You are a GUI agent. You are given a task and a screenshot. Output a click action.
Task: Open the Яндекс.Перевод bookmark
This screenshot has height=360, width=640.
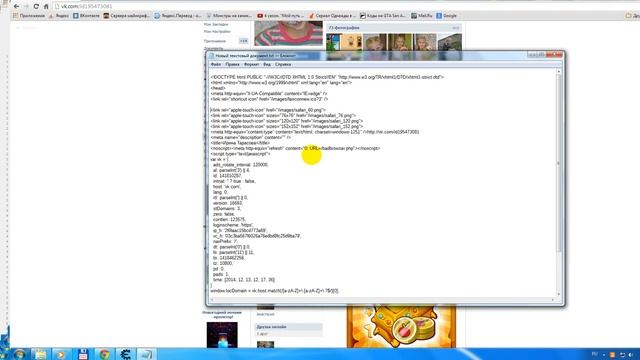click(178, 16)
